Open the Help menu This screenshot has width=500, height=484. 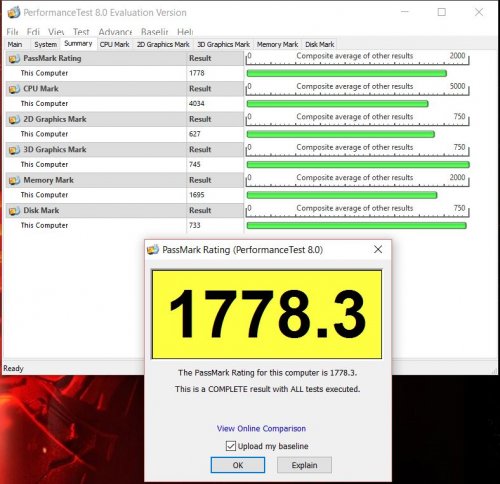185,32
